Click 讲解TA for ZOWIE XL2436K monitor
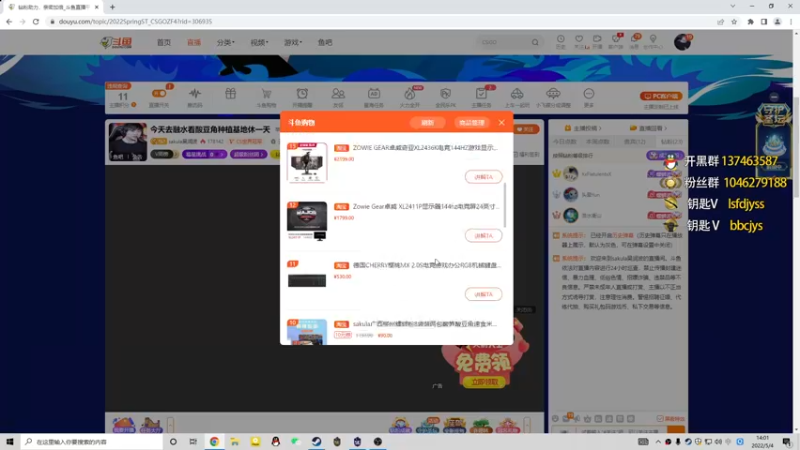 pos(483,177)
